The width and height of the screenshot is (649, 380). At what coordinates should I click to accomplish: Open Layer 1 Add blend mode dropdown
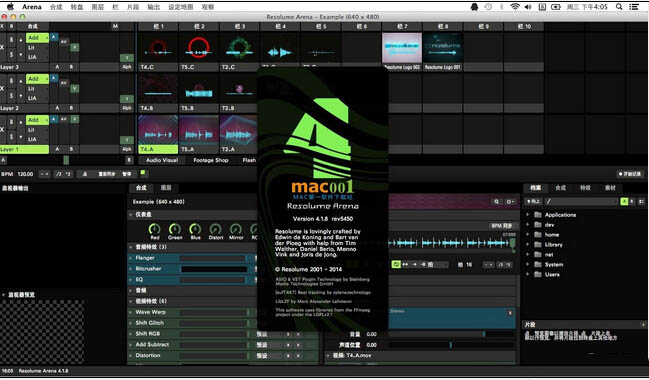click(37, 120)
